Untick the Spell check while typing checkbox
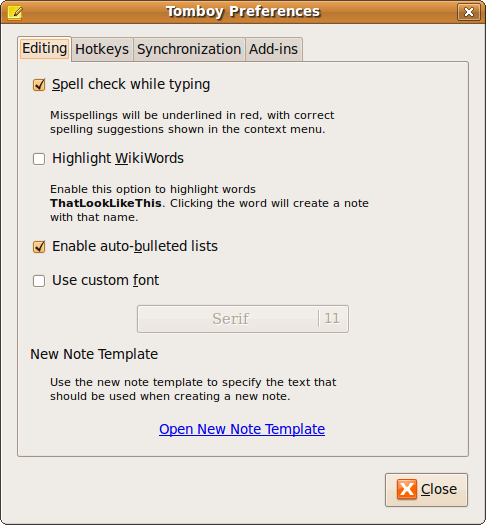 tap(39, 85)
